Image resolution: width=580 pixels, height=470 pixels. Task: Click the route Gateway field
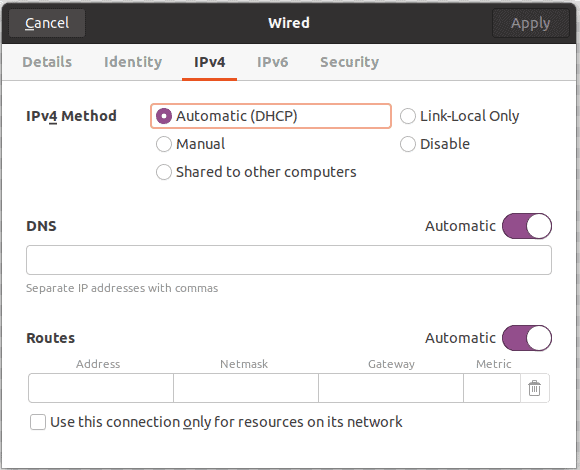(391, 388)
